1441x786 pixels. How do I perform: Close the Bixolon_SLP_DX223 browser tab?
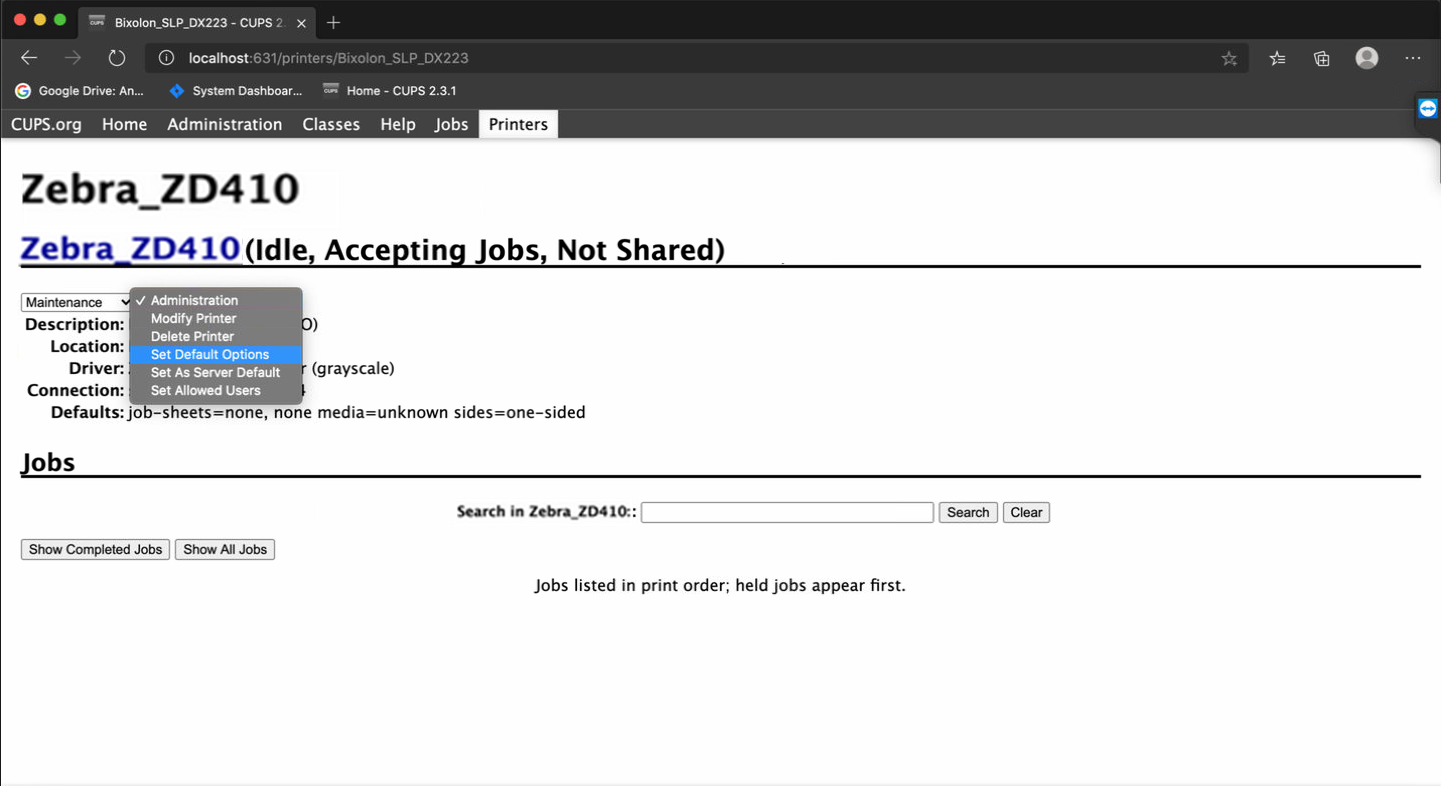pyautogui.click(x=301, y=23)
